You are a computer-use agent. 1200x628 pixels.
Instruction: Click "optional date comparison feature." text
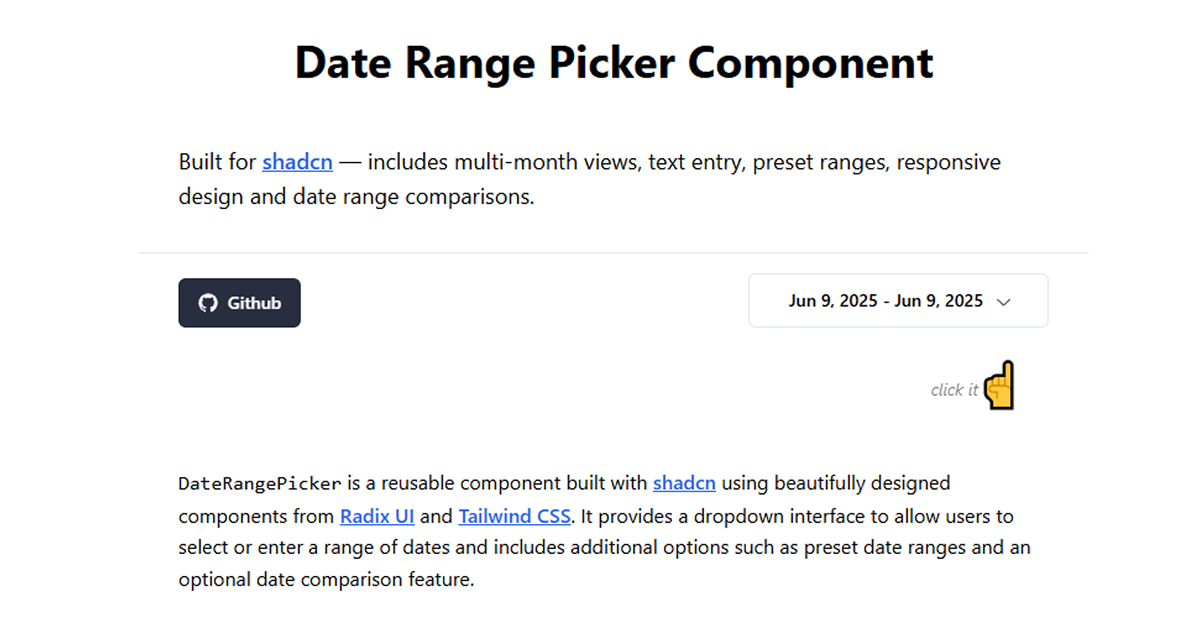click(x=326, y=580)
